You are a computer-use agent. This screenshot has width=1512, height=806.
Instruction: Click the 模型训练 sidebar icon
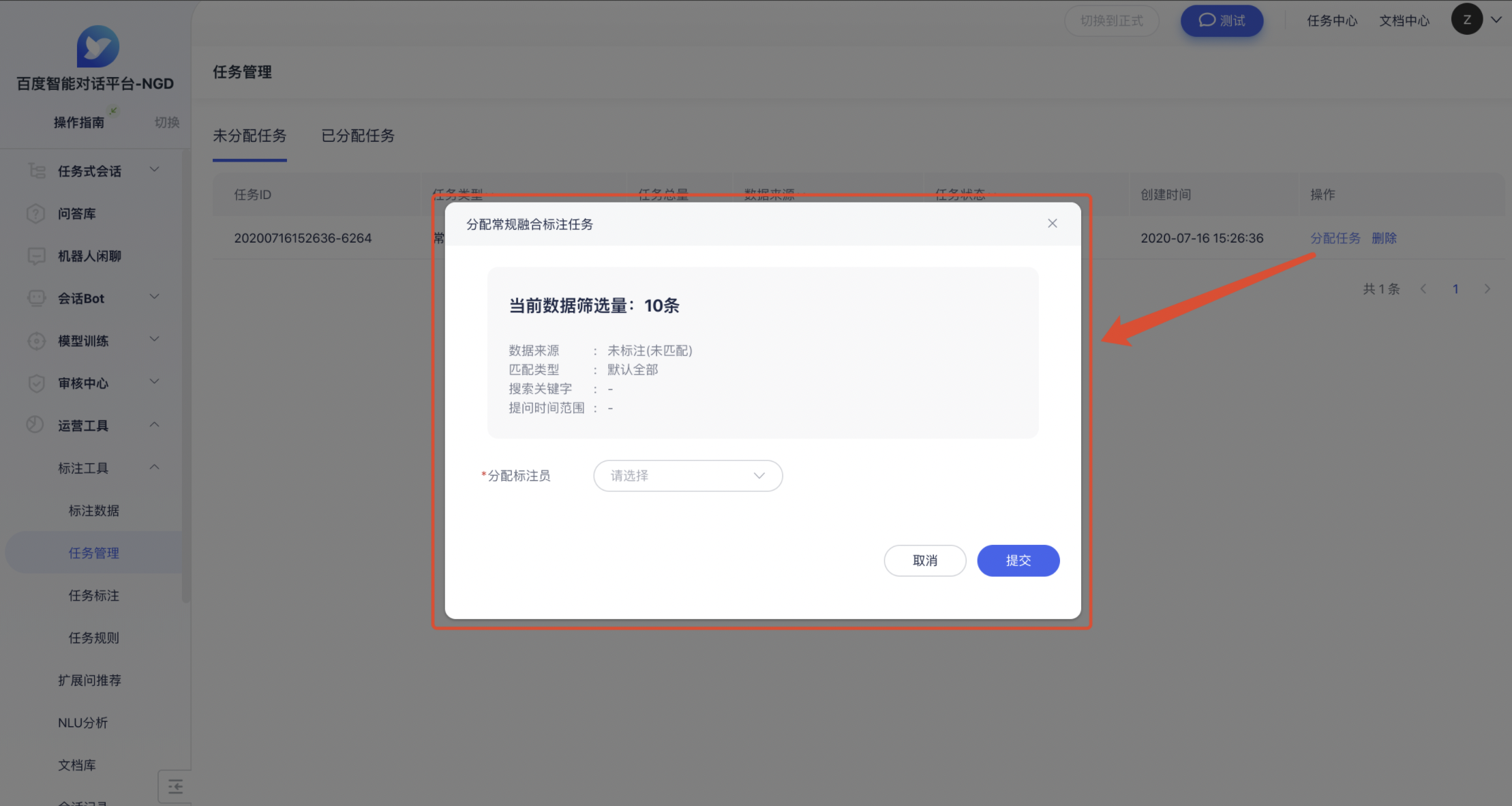point(36,341)
